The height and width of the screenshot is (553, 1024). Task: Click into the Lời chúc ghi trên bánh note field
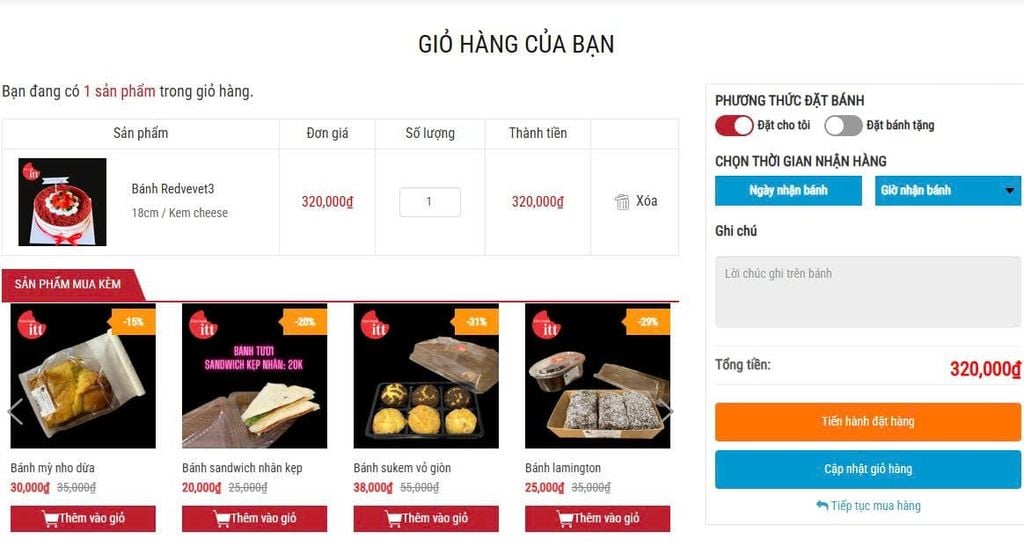867,292
